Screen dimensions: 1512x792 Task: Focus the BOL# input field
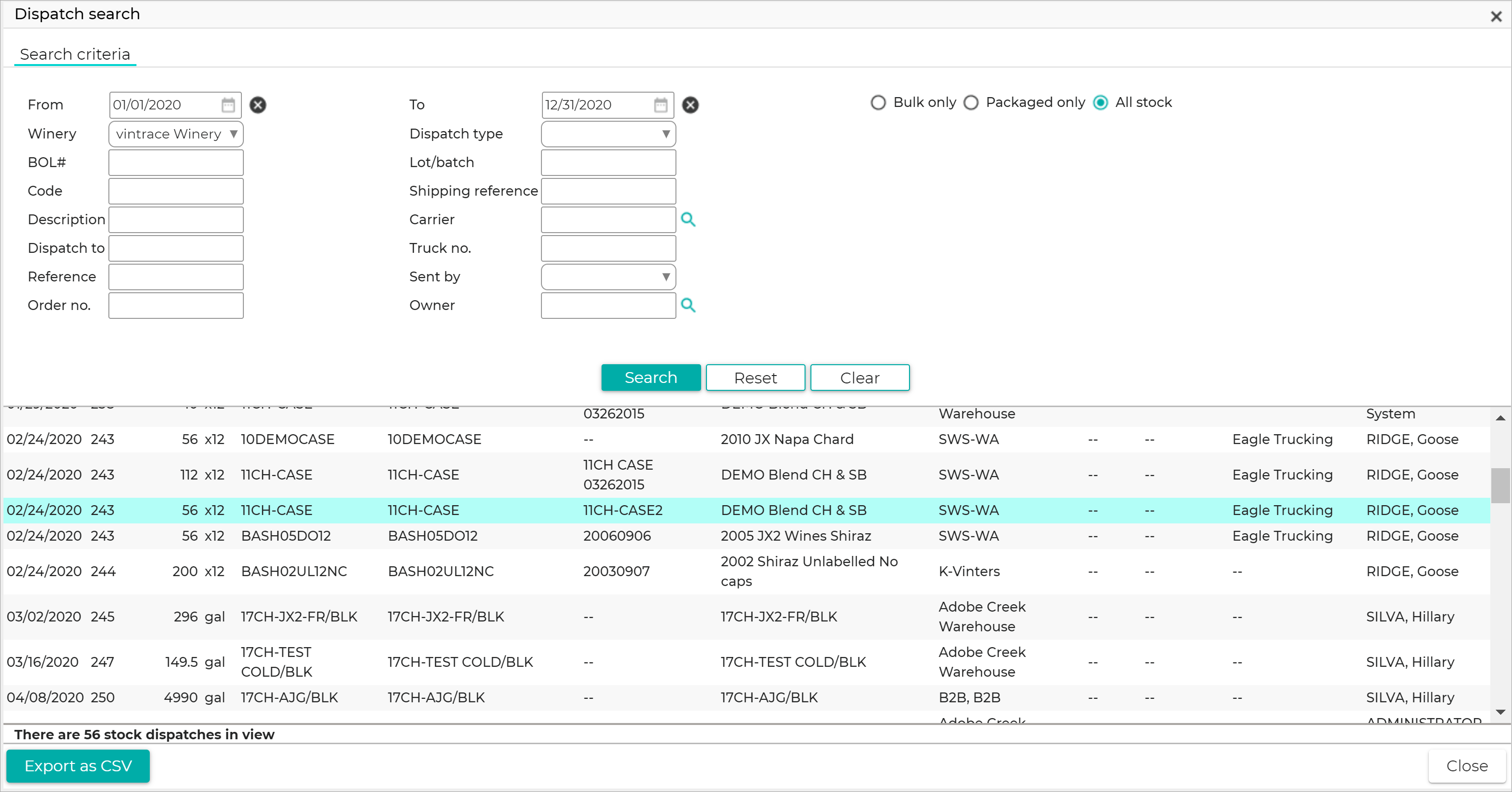click(176, 163)
